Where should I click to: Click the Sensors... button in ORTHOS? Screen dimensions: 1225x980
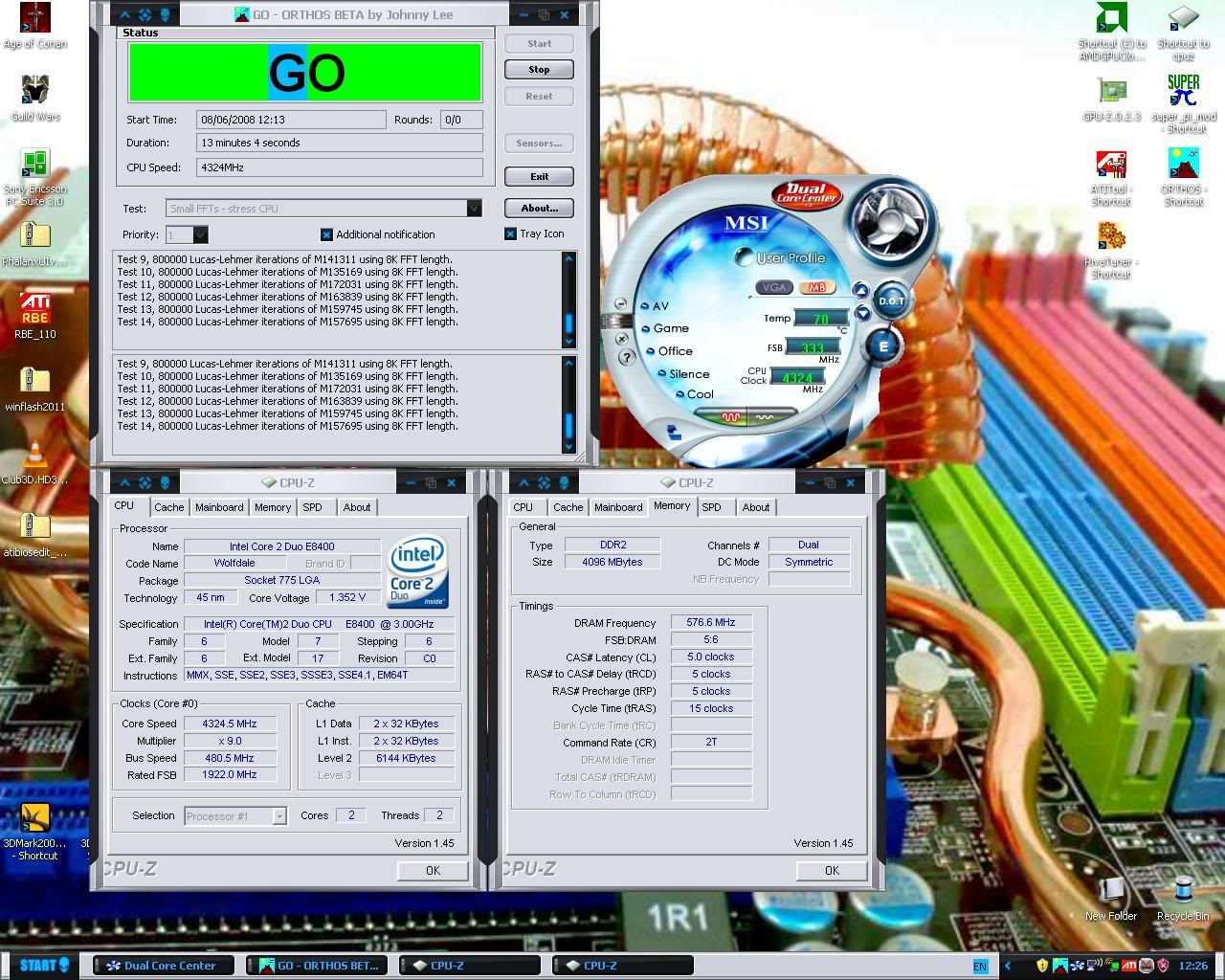[x=539, y=144]
